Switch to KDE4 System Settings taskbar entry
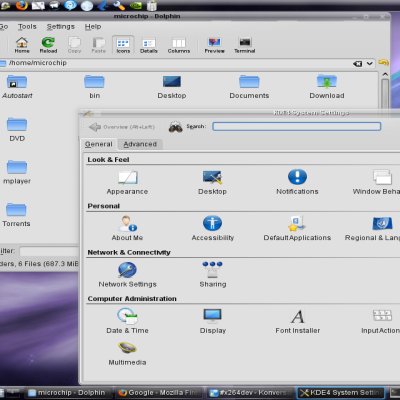The image size is (400, 400). pyautogui.click(x=341, y=393)
